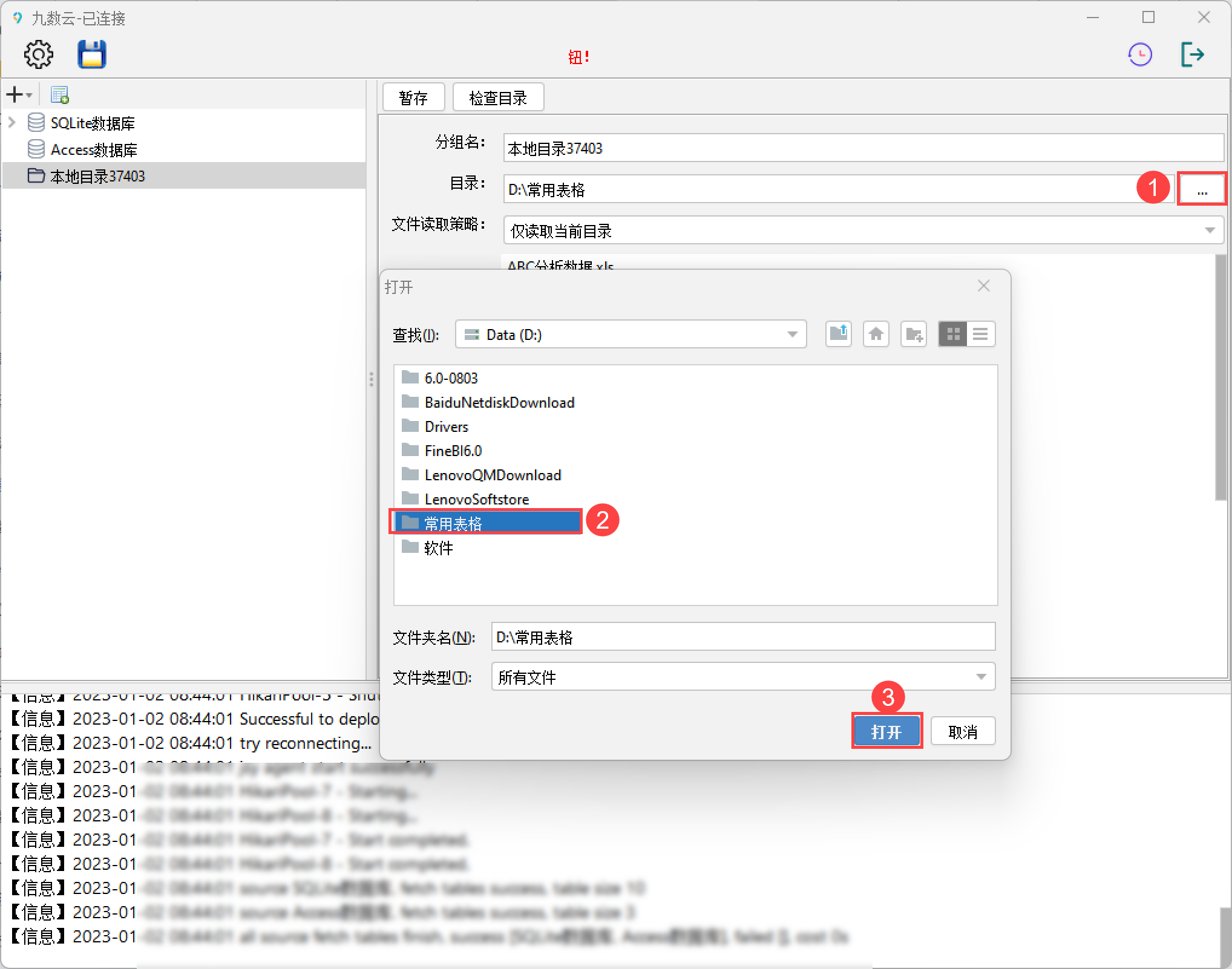Click the add table icon in sidebar

pyautogui.click(x=60, y=95)
